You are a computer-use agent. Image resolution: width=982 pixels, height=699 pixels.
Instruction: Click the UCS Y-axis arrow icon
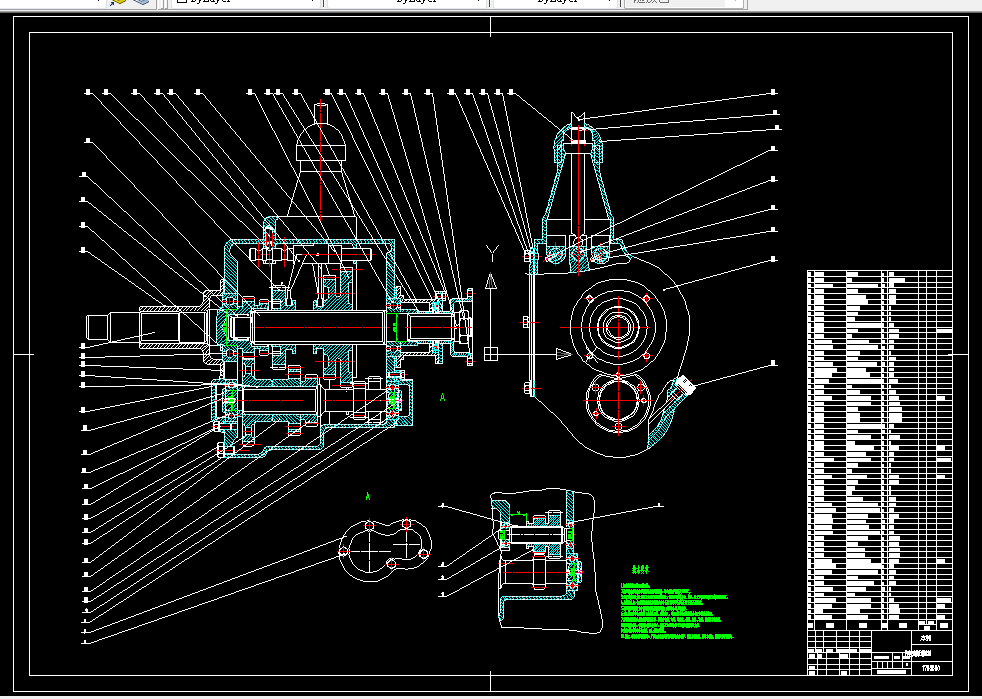click(x=491, y=281)
